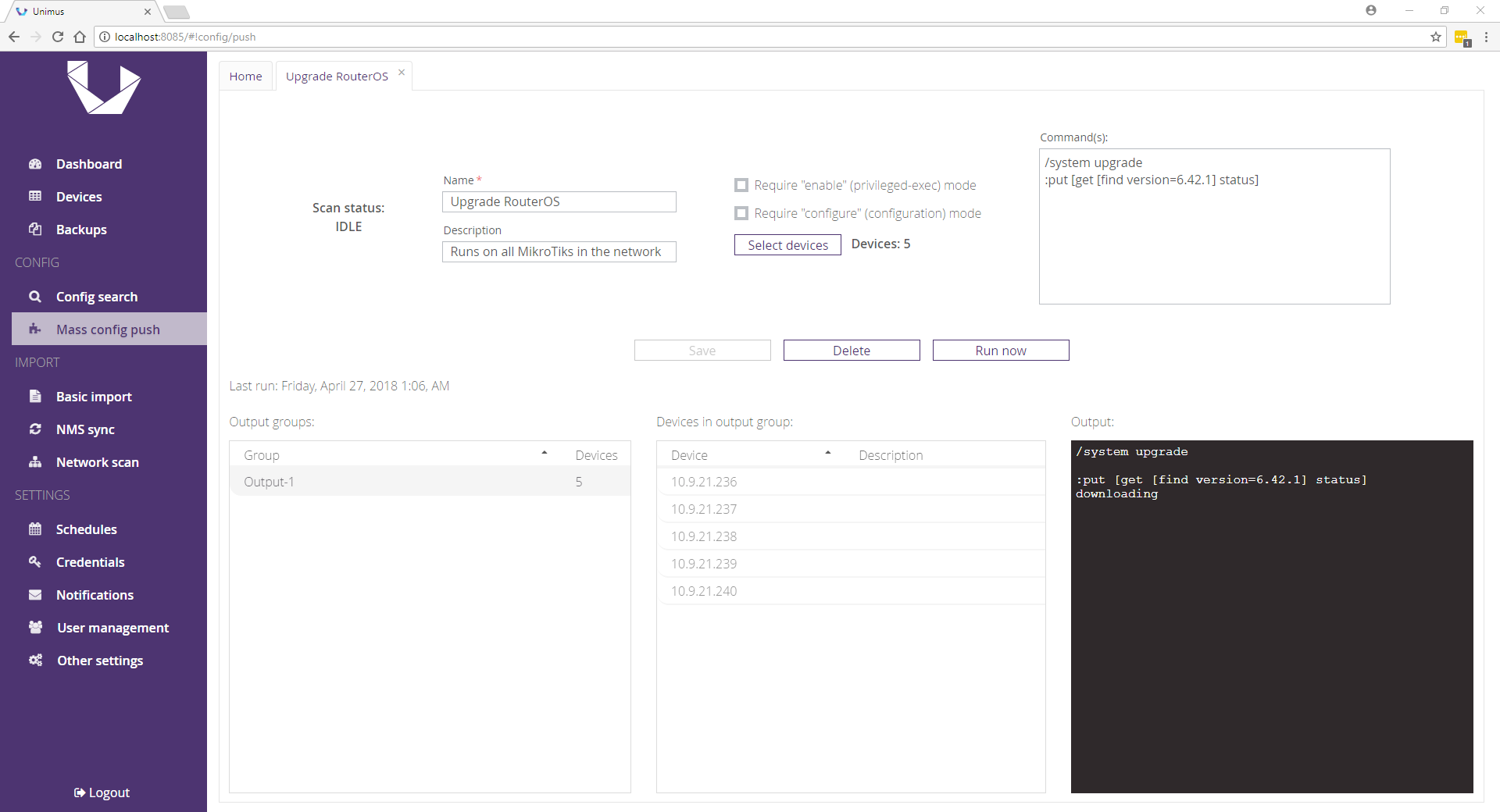The image size is (1500, 812).
Task: Close the Upgrade RouterOS tab
Action: click(x=402, y=73)
